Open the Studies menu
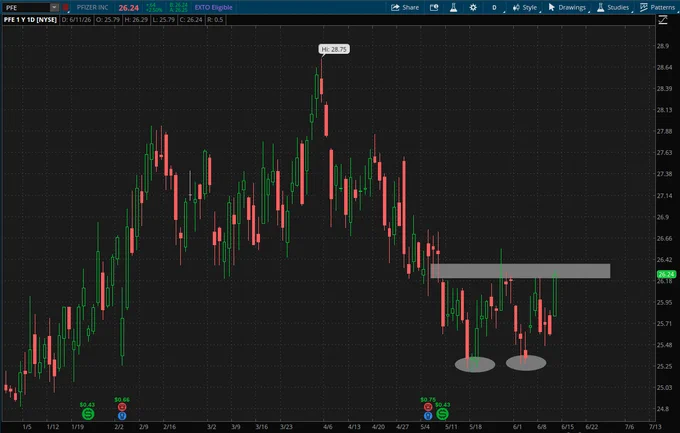The width and height of the screenshot is (680, 433). [x=613, y=7]
